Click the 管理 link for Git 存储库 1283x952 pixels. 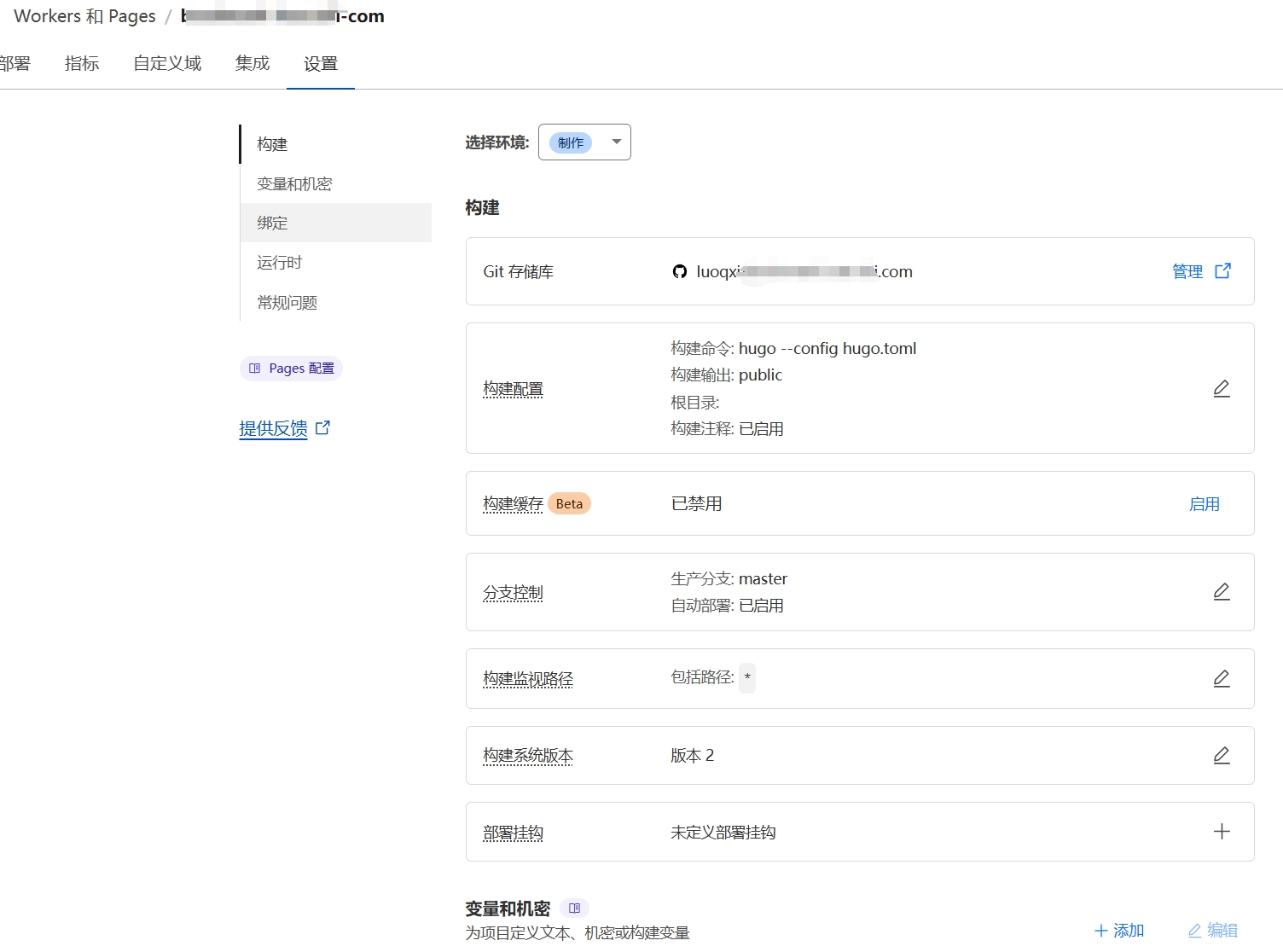click(1187, 270)
